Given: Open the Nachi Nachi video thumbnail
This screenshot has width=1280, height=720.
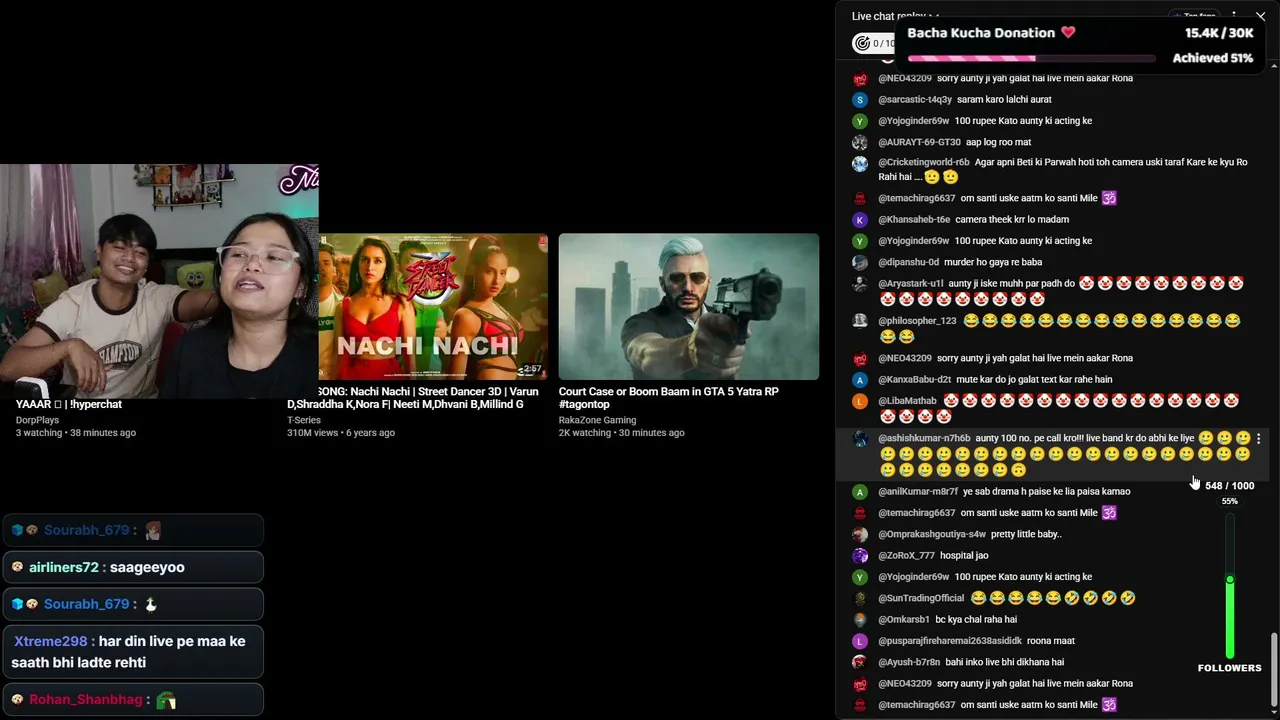Looking at the screenshot, I should pos(433,307).
